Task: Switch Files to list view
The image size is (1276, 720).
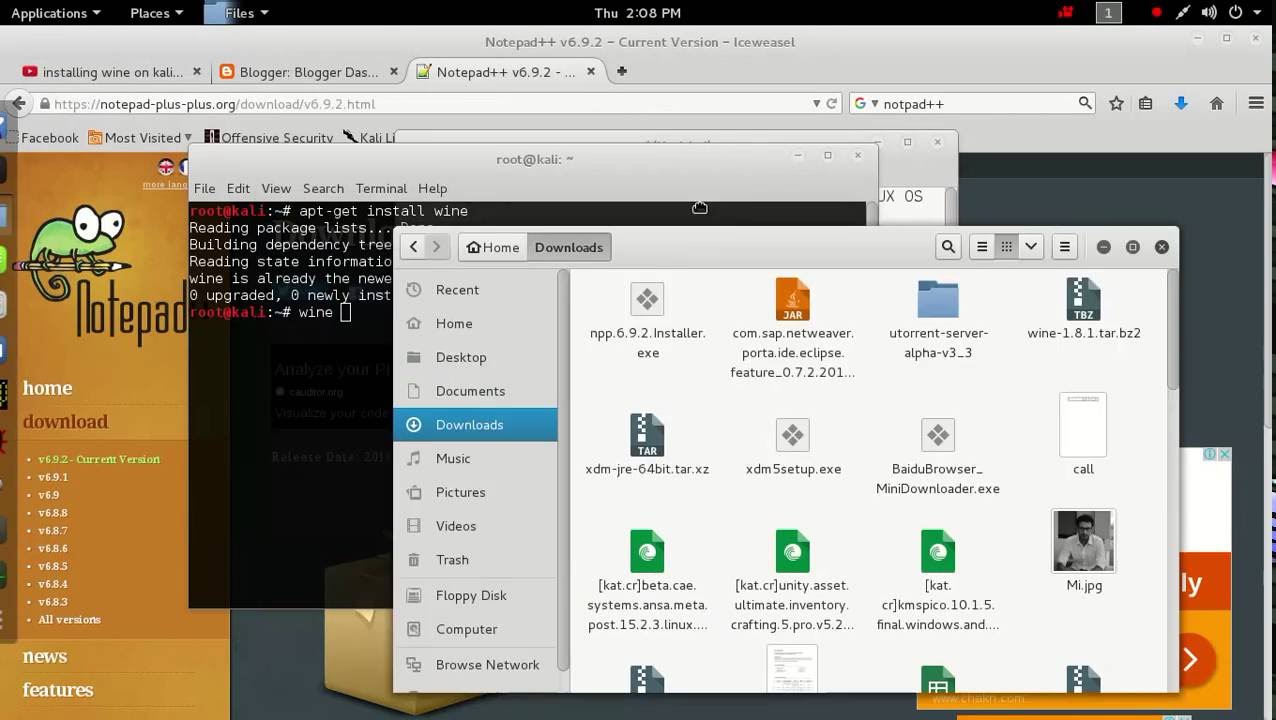Action: (x=982, y=247)
